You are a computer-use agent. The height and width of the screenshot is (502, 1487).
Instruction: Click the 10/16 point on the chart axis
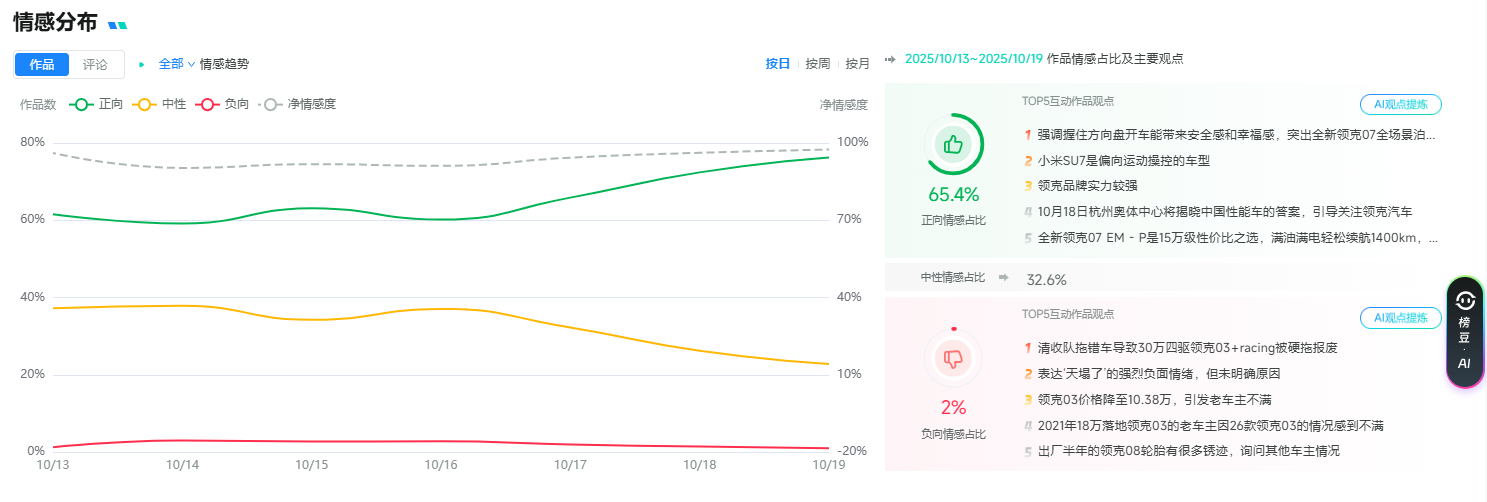click(x=441, y=464)
